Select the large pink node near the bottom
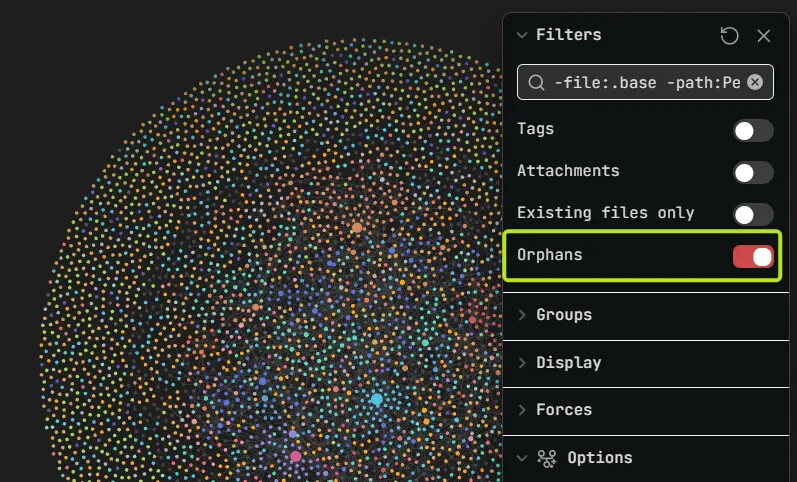 tap(296, 456)
